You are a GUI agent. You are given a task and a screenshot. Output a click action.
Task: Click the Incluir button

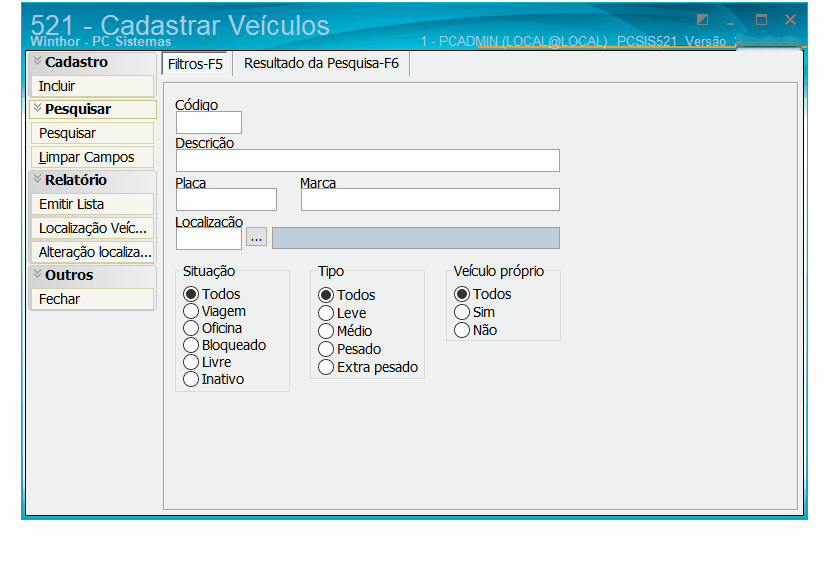pos(92,86)
